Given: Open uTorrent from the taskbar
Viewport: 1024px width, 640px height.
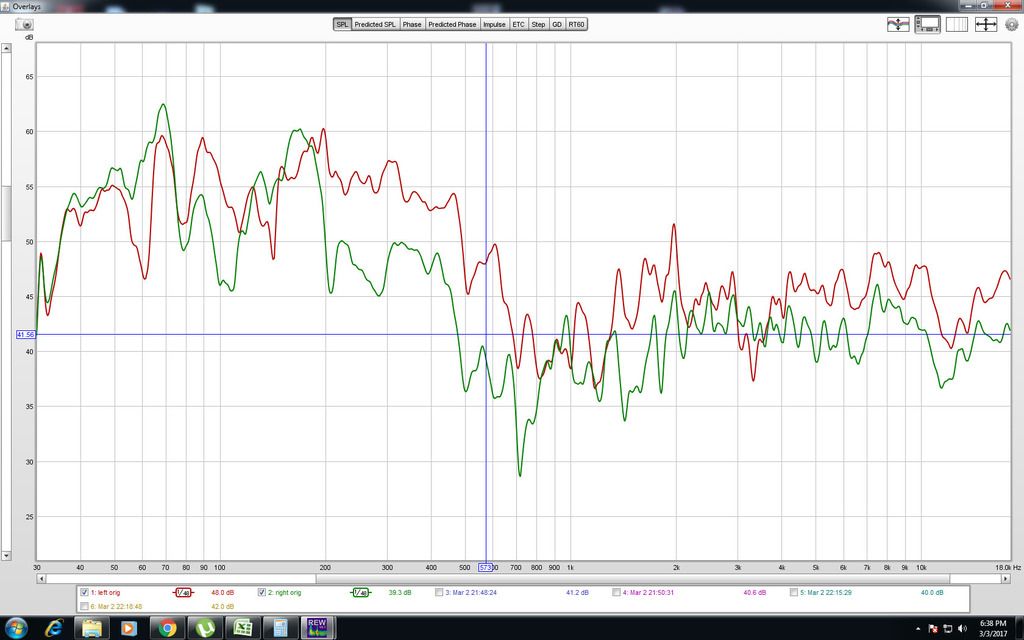Looking at the screenshot, I should pyautogui.click(x=205, y=628).
